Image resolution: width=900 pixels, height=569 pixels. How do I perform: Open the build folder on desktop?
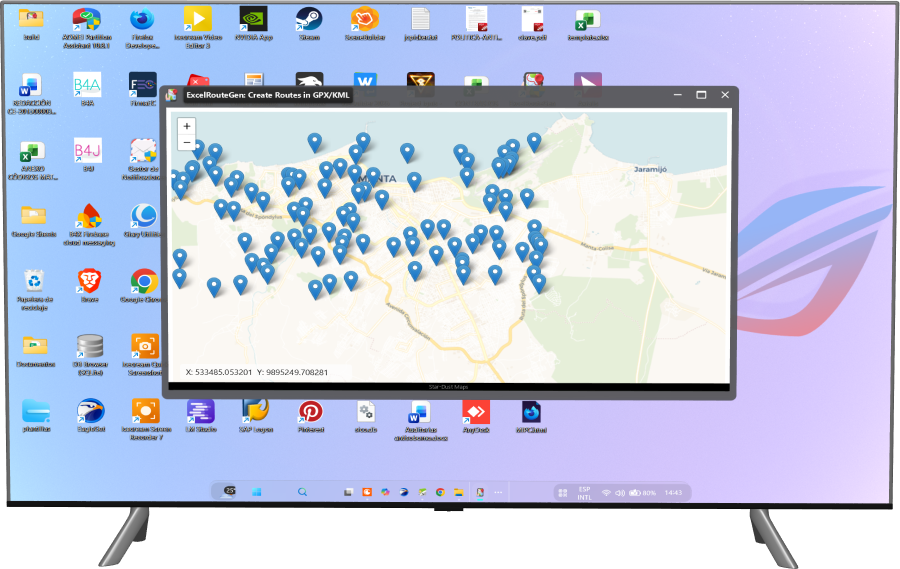[x=31, y=24]
